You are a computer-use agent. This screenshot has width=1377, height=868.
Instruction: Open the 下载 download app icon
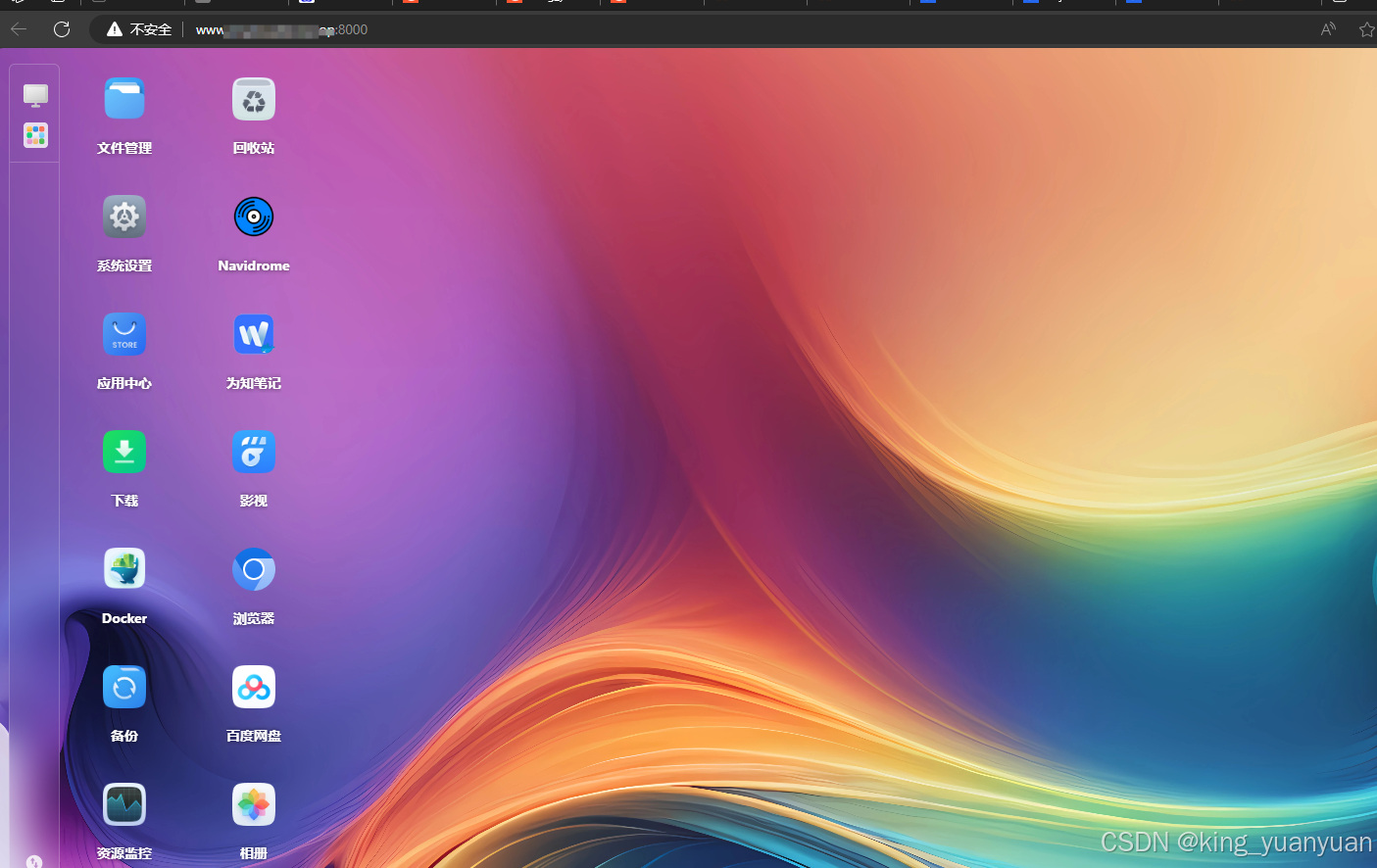(x=124, y=453)
